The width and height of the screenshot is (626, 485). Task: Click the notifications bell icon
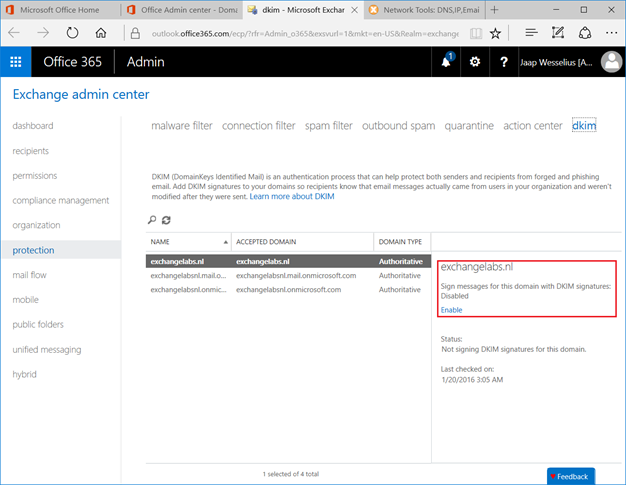tap(446, 62)
